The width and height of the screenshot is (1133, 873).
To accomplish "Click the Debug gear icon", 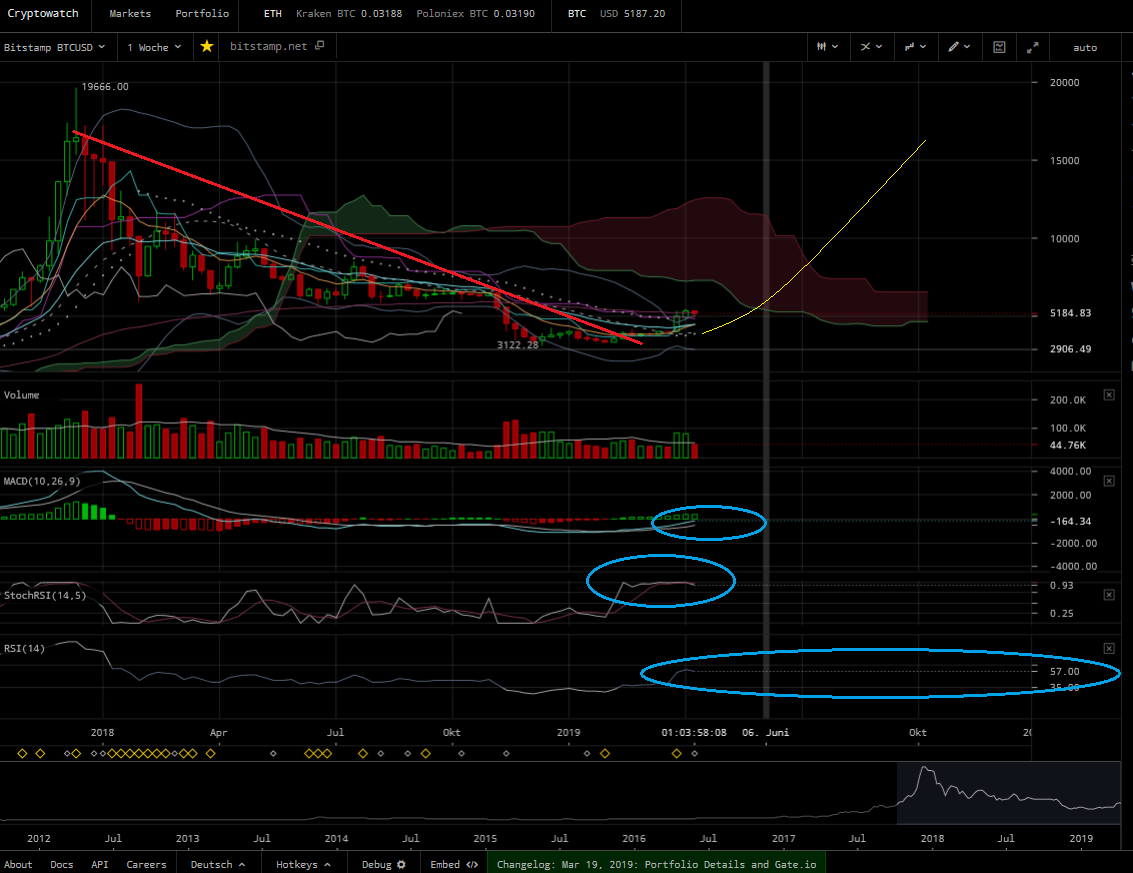I will point(401,864).
